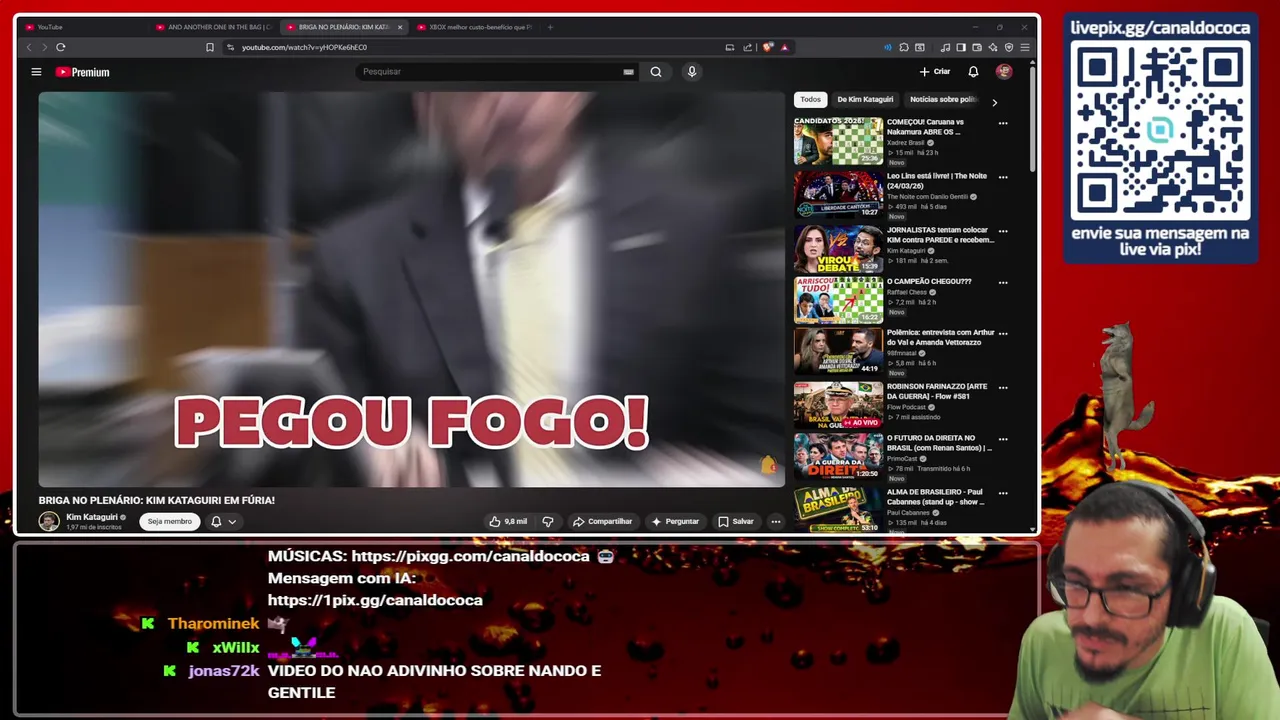The width and height of the screenshot is (1280, 720).
Task: Open options for Leo Lins video
Action: pyautogui.click(x=1003, y=177)
